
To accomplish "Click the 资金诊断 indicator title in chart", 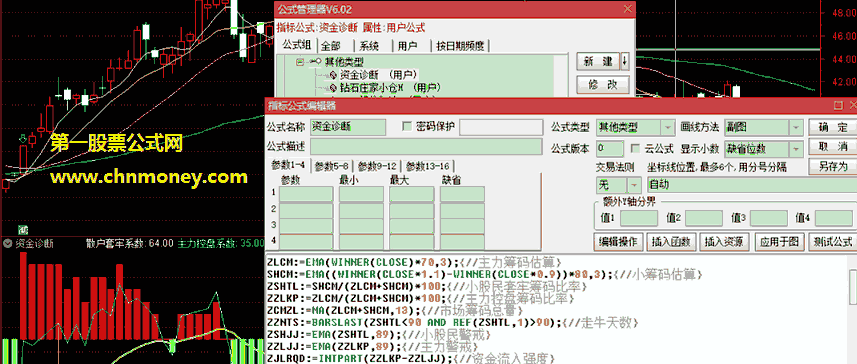I will coord(34,244).
